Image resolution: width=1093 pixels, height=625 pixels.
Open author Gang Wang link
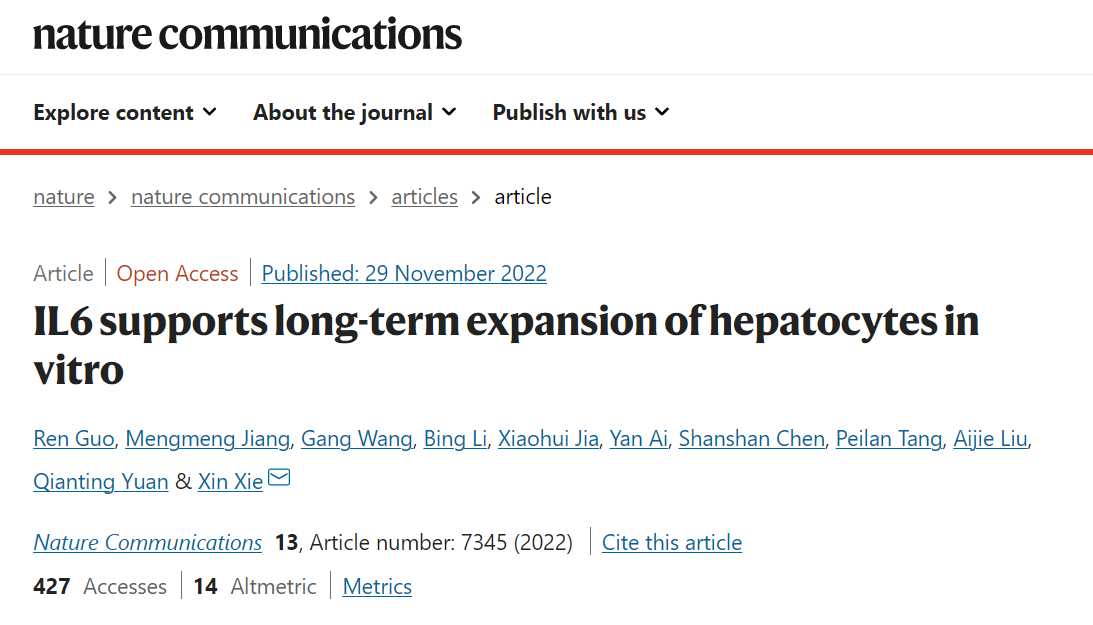click(356, 439)
